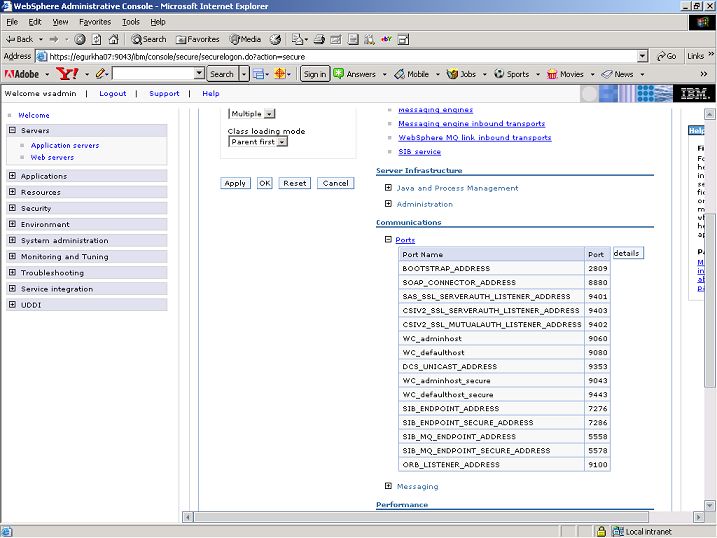Click the vertical scrollbar down arrow

click(x=709, y=505)
